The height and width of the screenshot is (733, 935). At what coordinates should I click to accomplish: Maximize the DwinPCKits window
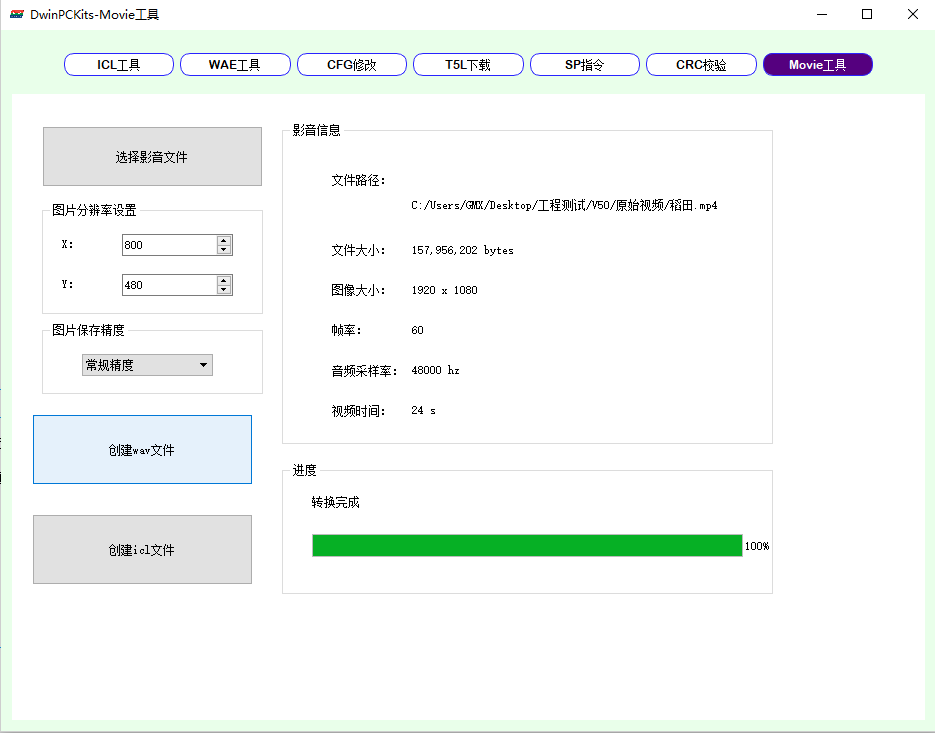[x=867, y=14]
